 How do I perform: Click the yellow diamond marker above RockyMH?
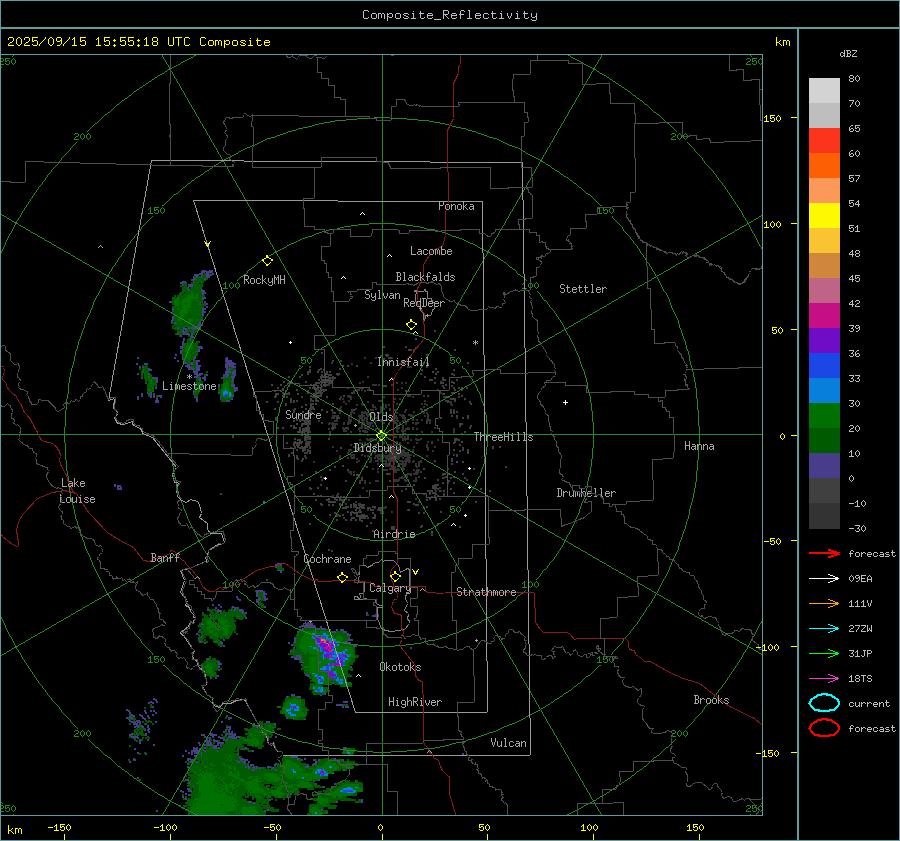pyautogui.click(x=267, y=261)
